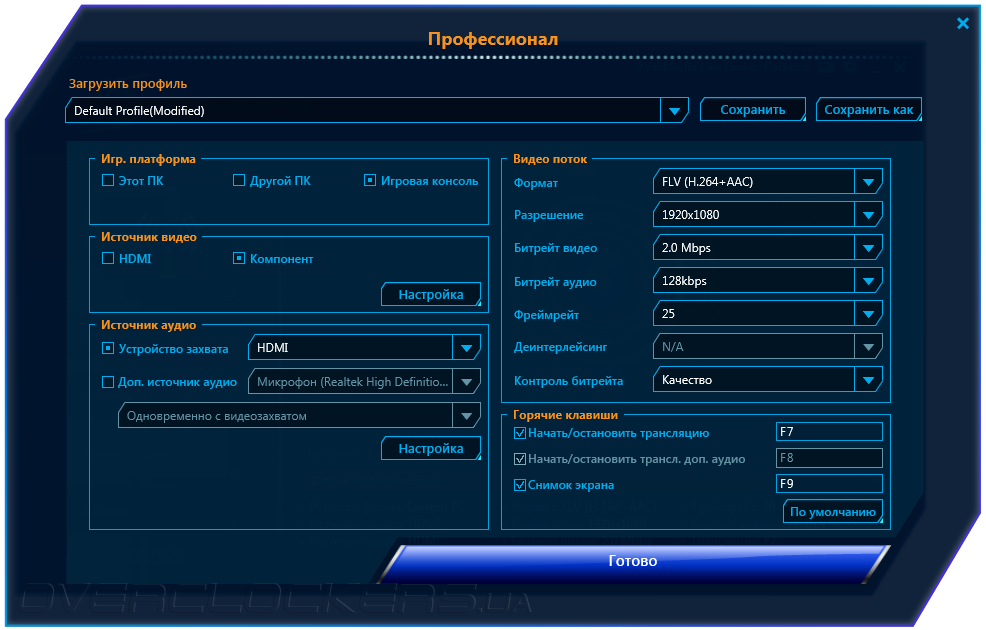Uncheck the Снимок экрана hotkey
Image resolution: width=986 pixels, height=630 pixels.
click(520, 485)
